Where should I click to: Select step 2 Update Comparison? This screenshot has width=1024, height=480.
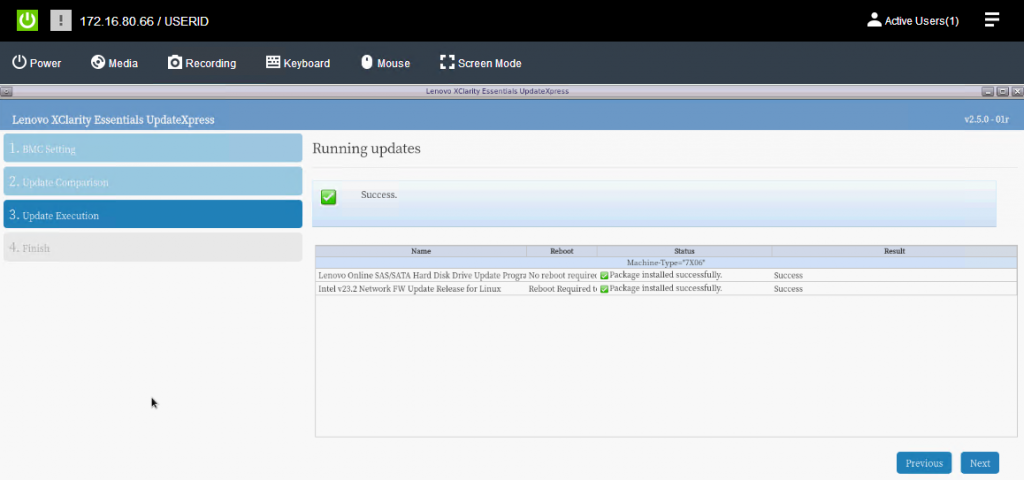(x=153, y=181)
